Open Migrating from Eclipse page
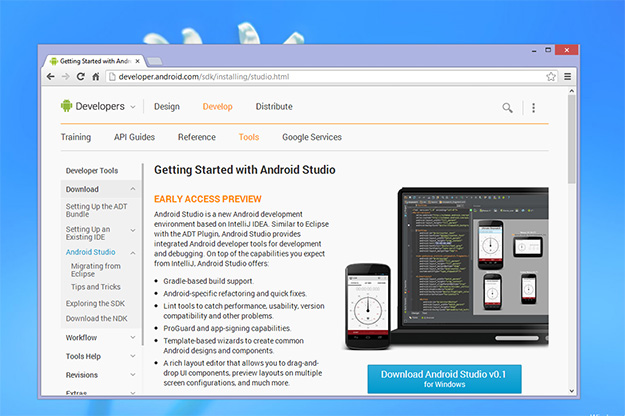Screen dimensions: 625x416 (96, 270)
